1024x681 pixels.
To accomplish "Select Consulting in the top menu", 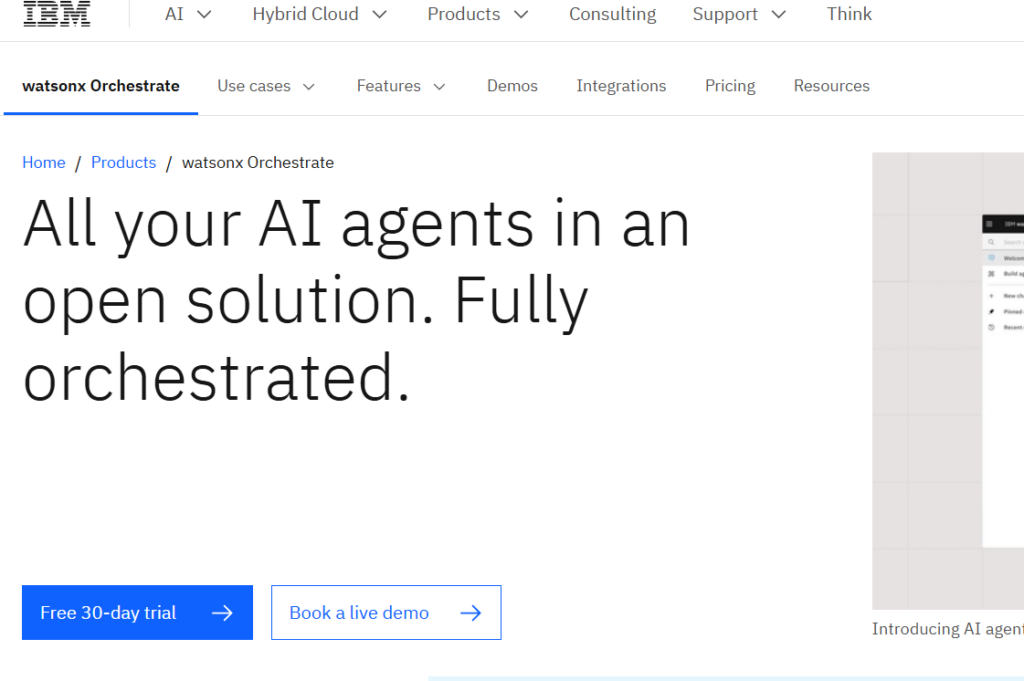I will click(612, 14).
